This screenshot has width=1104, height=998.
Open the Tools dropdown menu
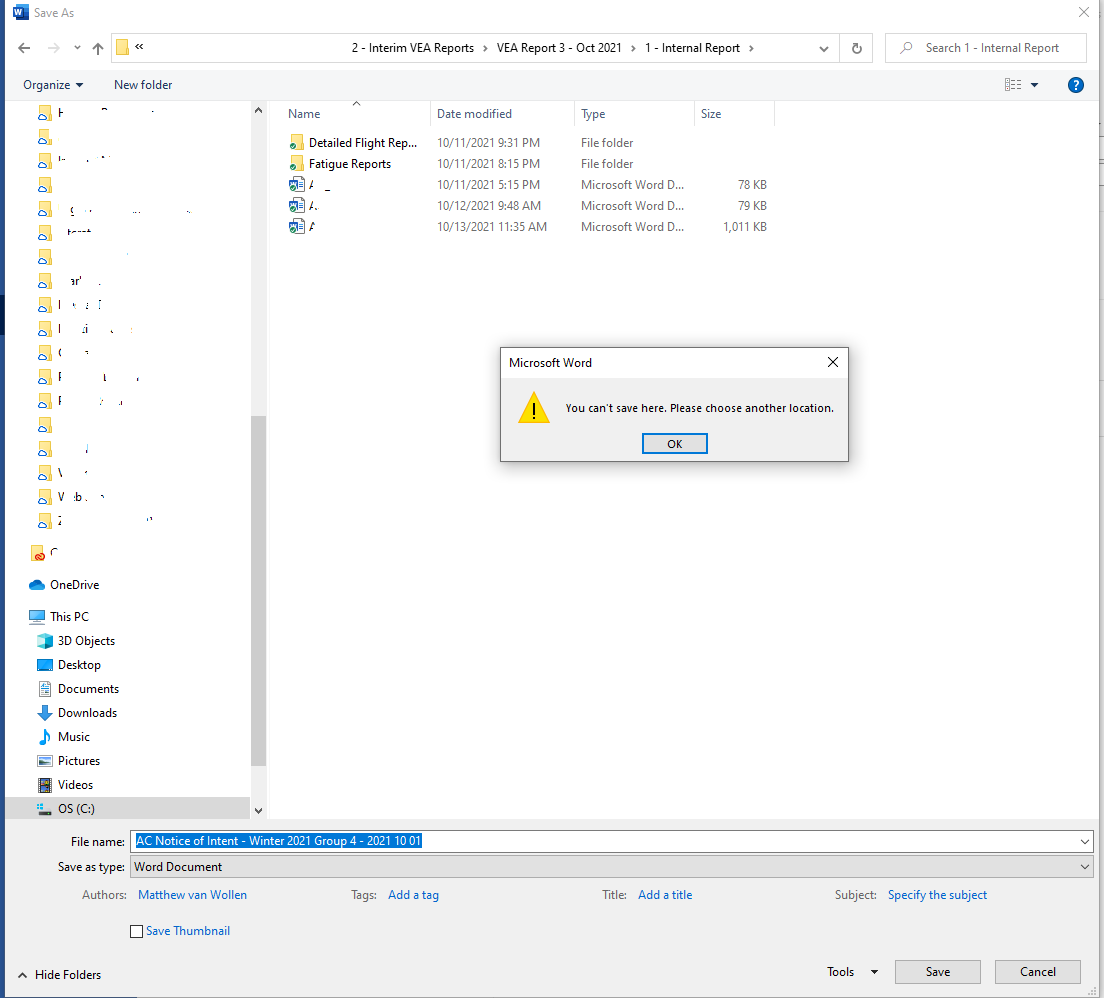[851, 972]
